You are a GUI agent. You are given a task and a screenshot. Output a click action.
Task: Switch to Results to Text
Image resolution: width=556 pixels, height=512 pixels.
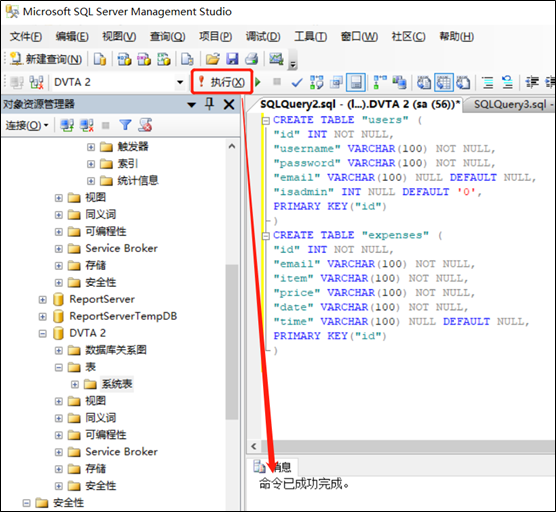point(424,82)
